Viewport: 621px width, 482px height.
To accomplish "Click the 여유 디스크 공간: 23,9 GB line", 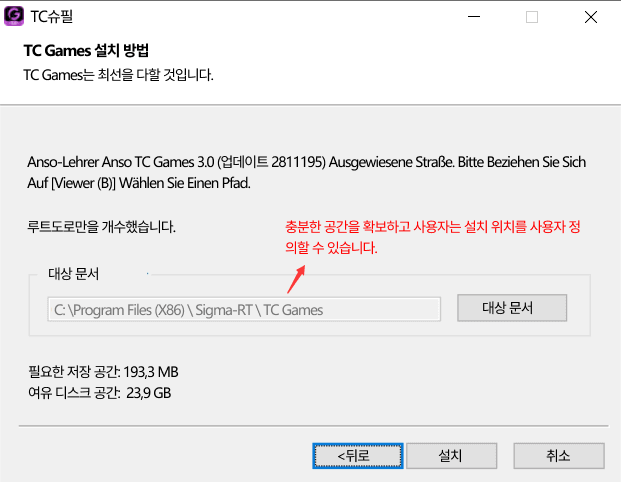I will click(x=99, y=393).
